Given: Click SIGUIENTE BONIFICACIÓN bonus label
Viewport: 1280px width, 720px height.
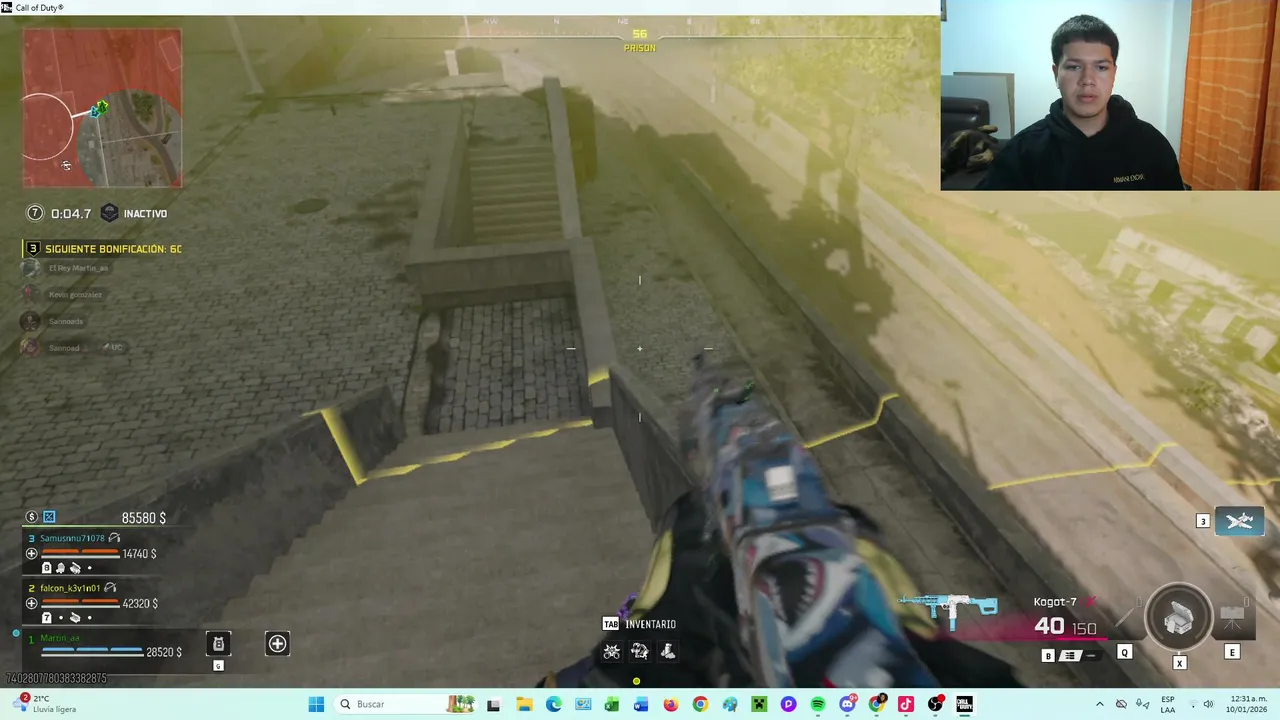Looking at the screenshot, I should (x=113, y=249).
